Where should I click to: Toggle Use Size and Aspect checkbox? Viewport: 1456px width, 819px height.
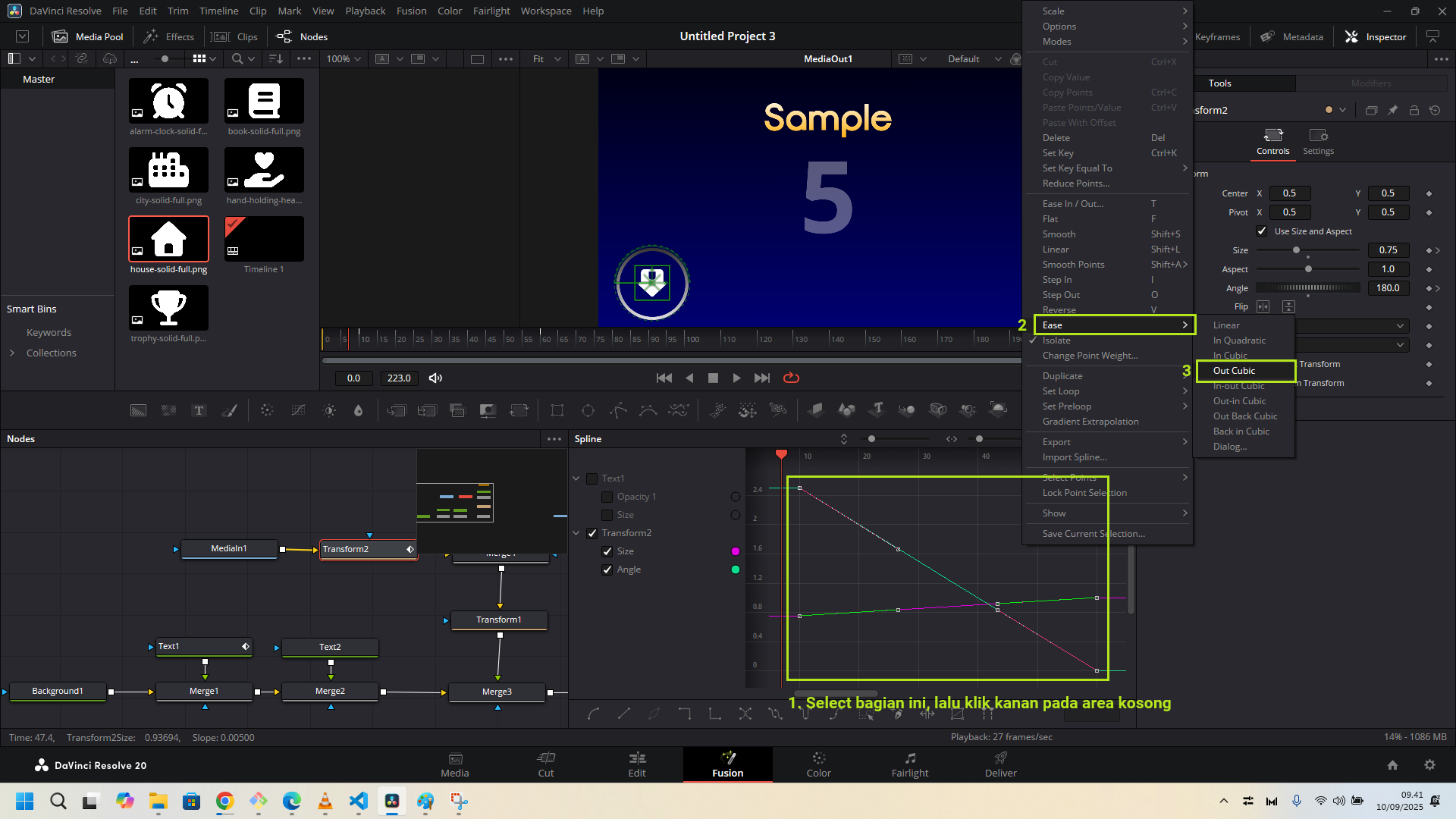pos(1262,231)
